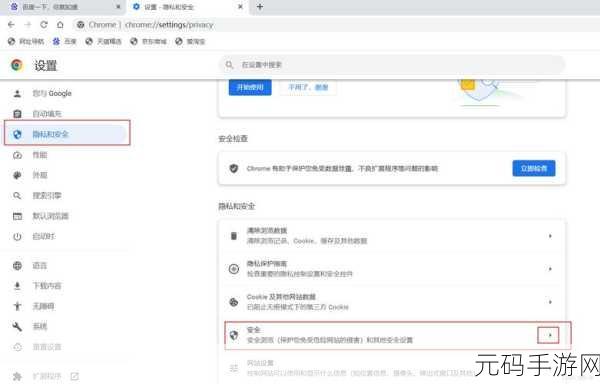
Task: Open 重置设置 restore icon in sidebar
Action: click(x=17, y=347)
